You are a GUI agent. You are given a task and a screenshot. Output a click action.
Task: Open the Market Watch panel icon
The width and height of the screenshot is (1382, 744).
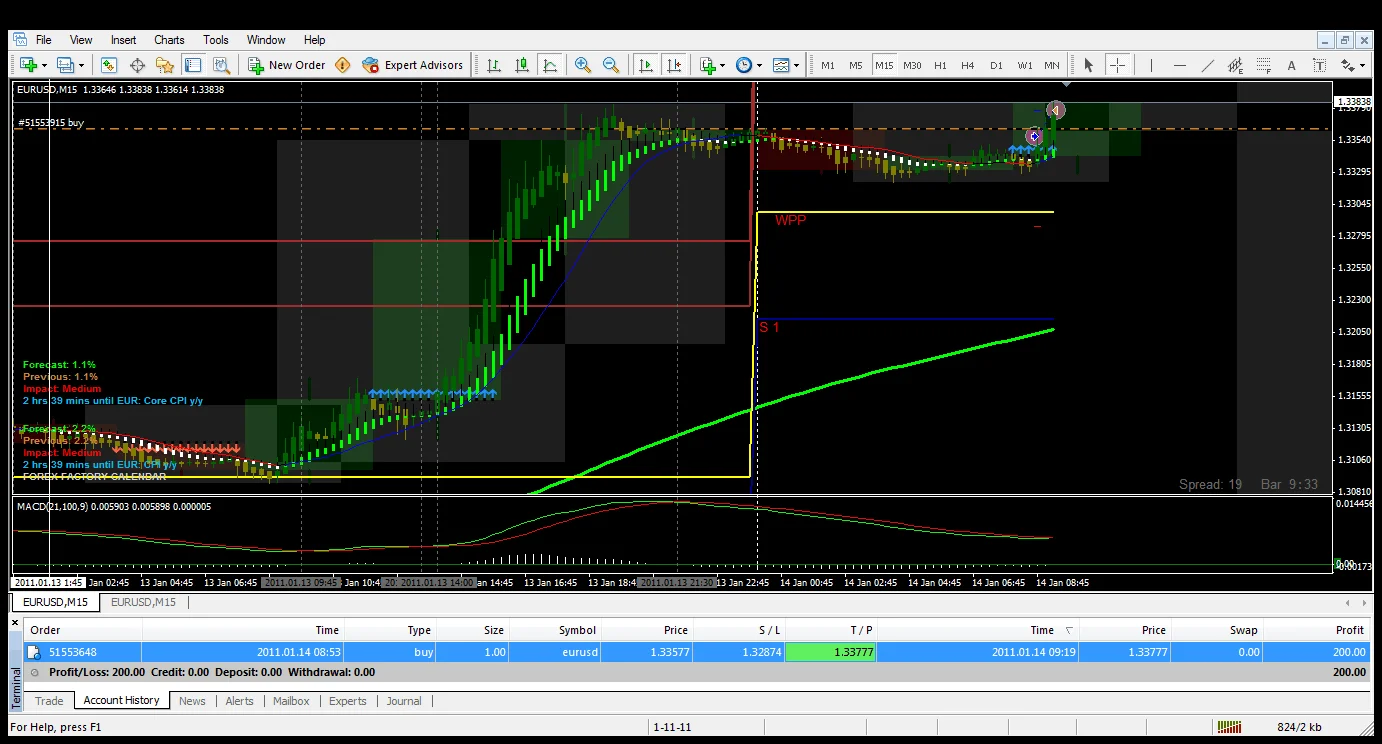point(109,65)
